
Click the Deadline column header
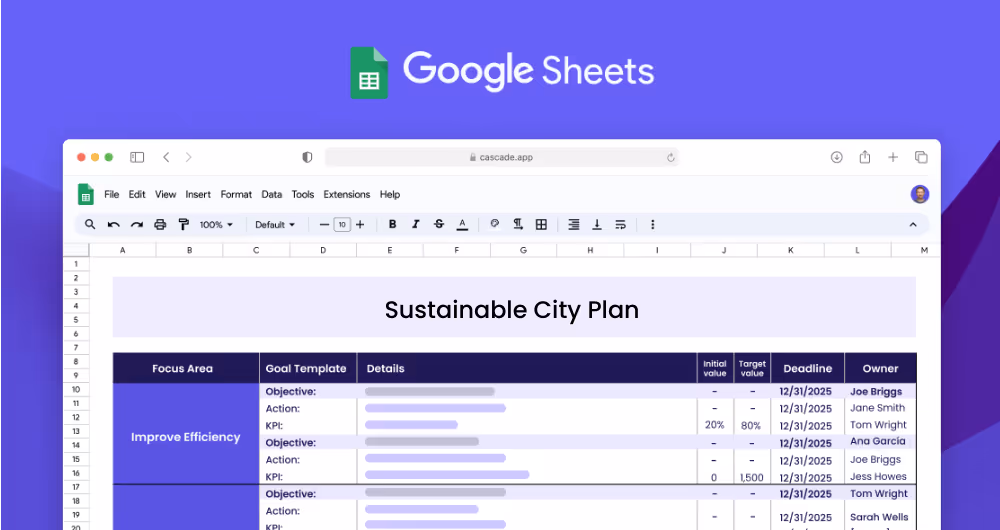[807, 369]
